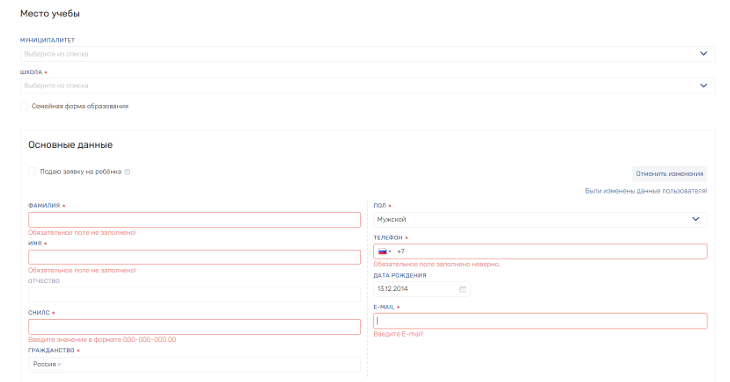Open the Муниципалитет dropdown list

[367, 54]
